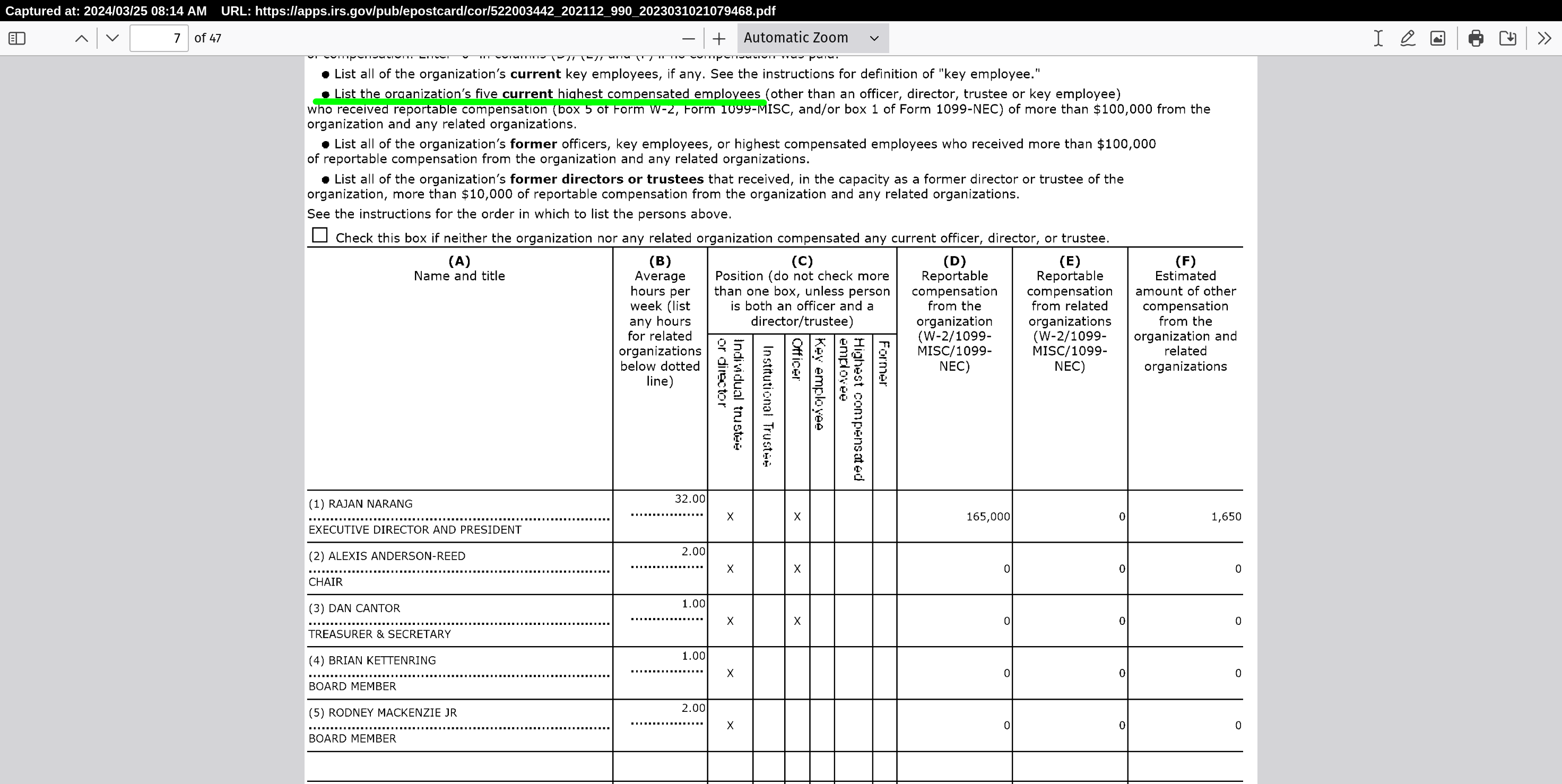Click the 'of 47' page count label
The width and height of the screenshot is (1562, 784).
[x=208, y=38]
